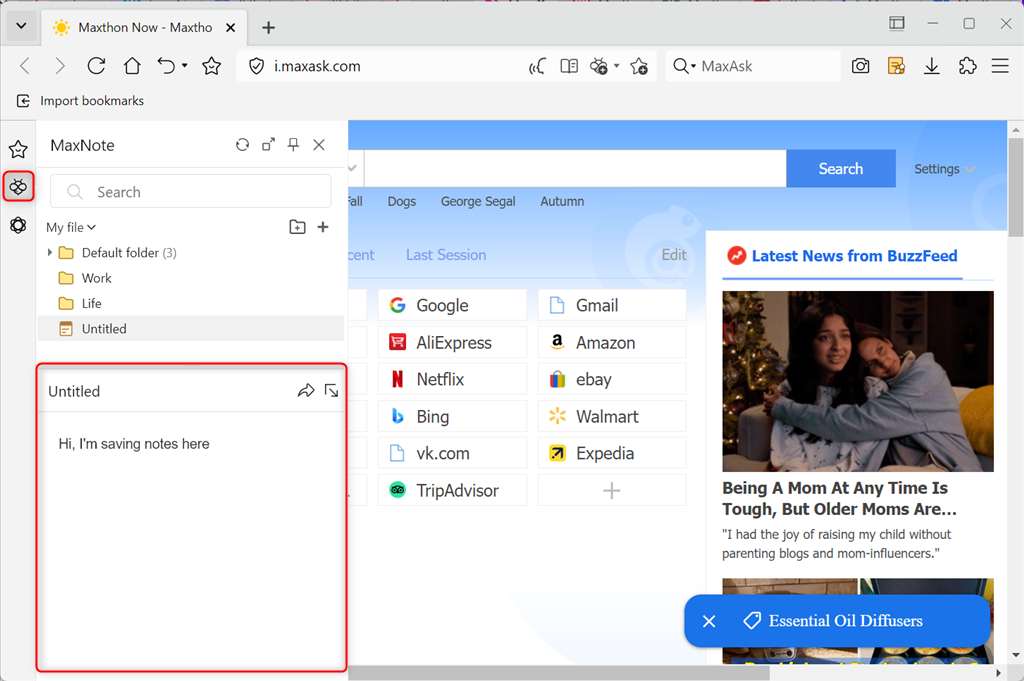This screenshot has height=681, width=1024.
Task: Click the MaxNote Search field
Action: 191,191
